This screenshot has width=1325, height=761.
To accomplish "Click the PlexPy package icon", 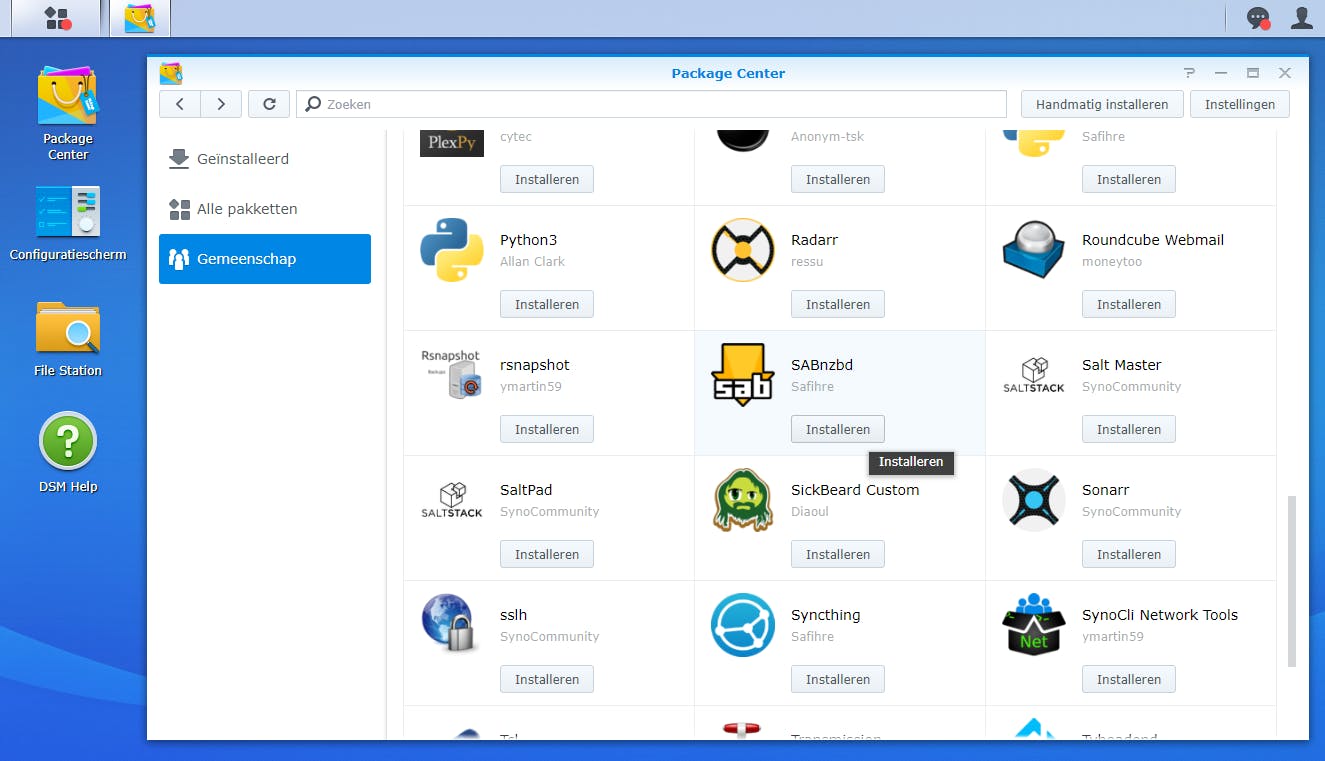I will pyautogui.click(x=452, y=143).
